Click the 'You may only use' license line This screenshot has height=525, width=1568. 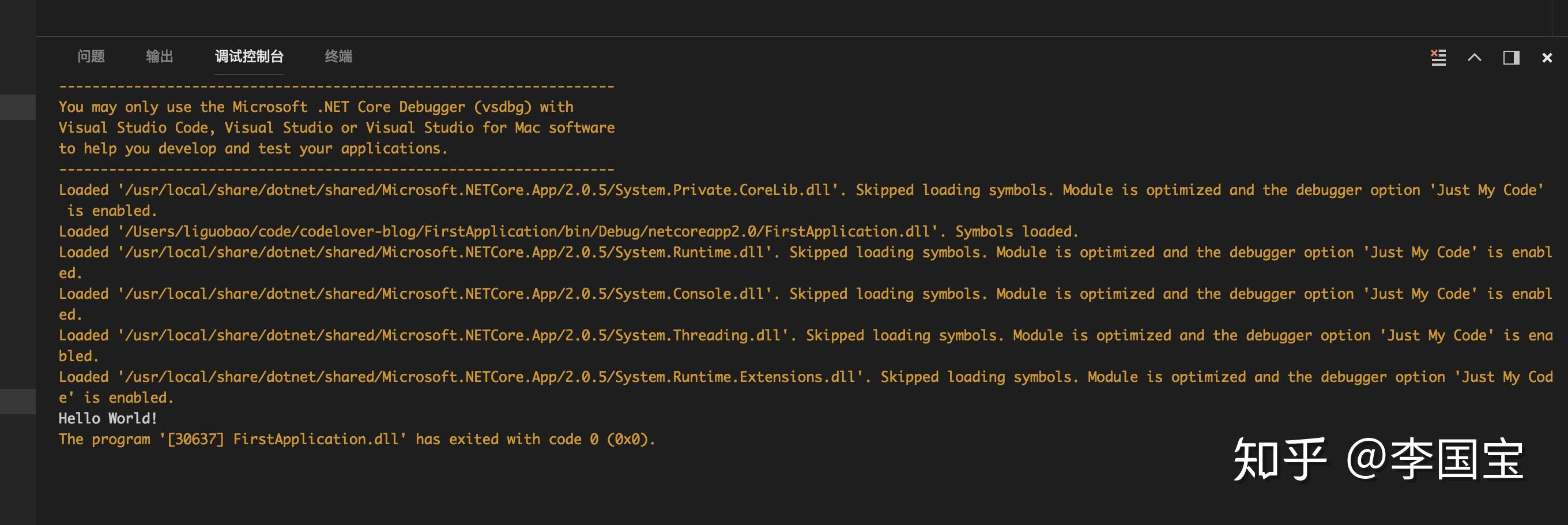pyautogui.click(x=316, y=107)
